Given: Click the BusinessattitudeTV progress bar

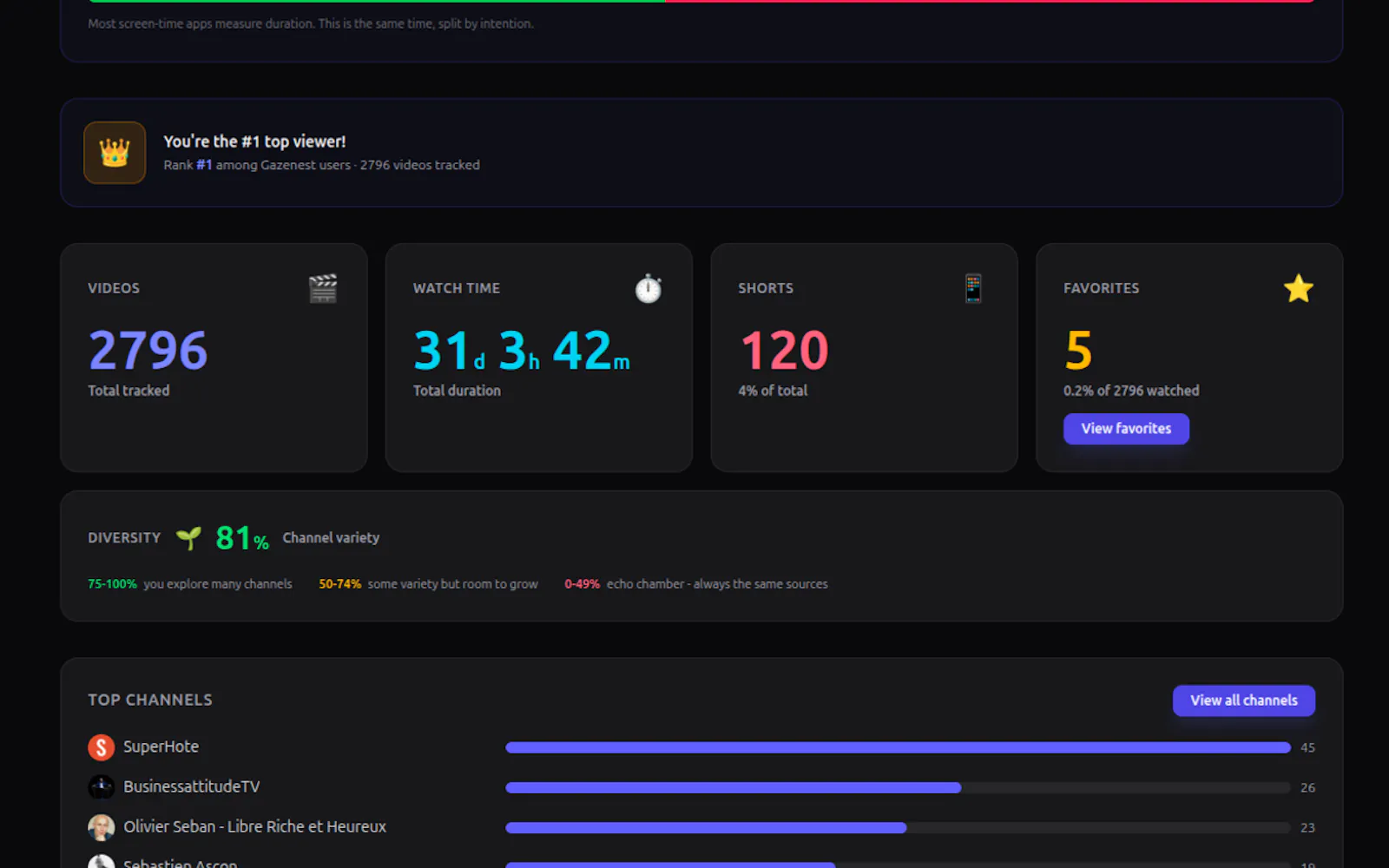Looking at the screenshot, I should (x=898, y=787).
